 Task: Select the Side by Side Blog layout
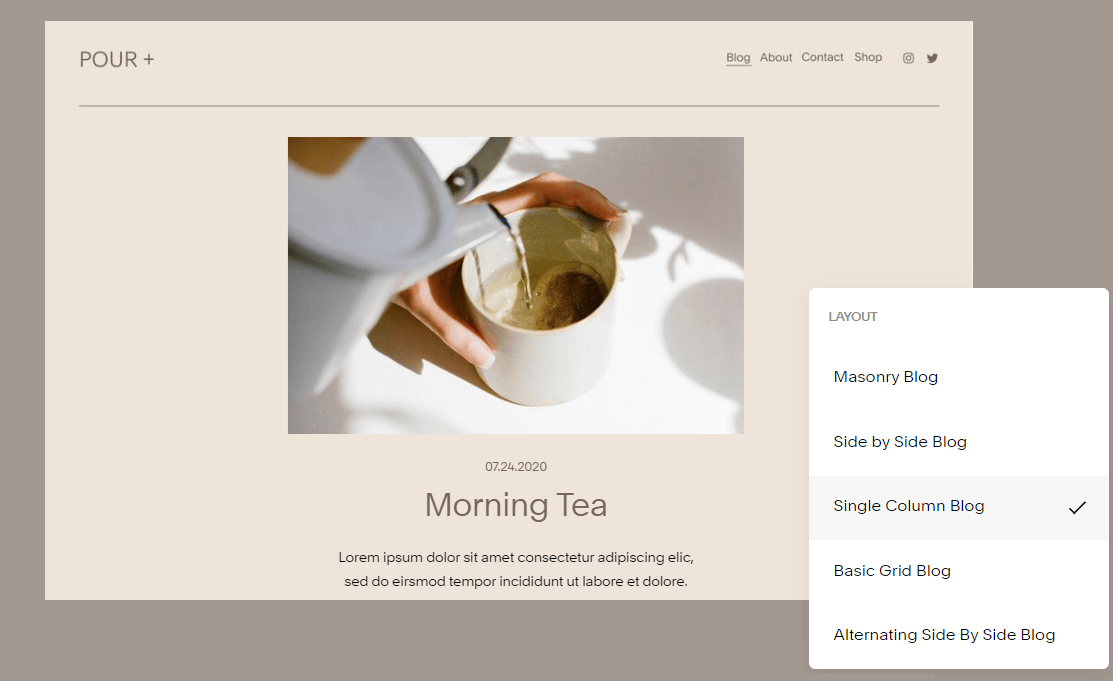pos(899,441)
